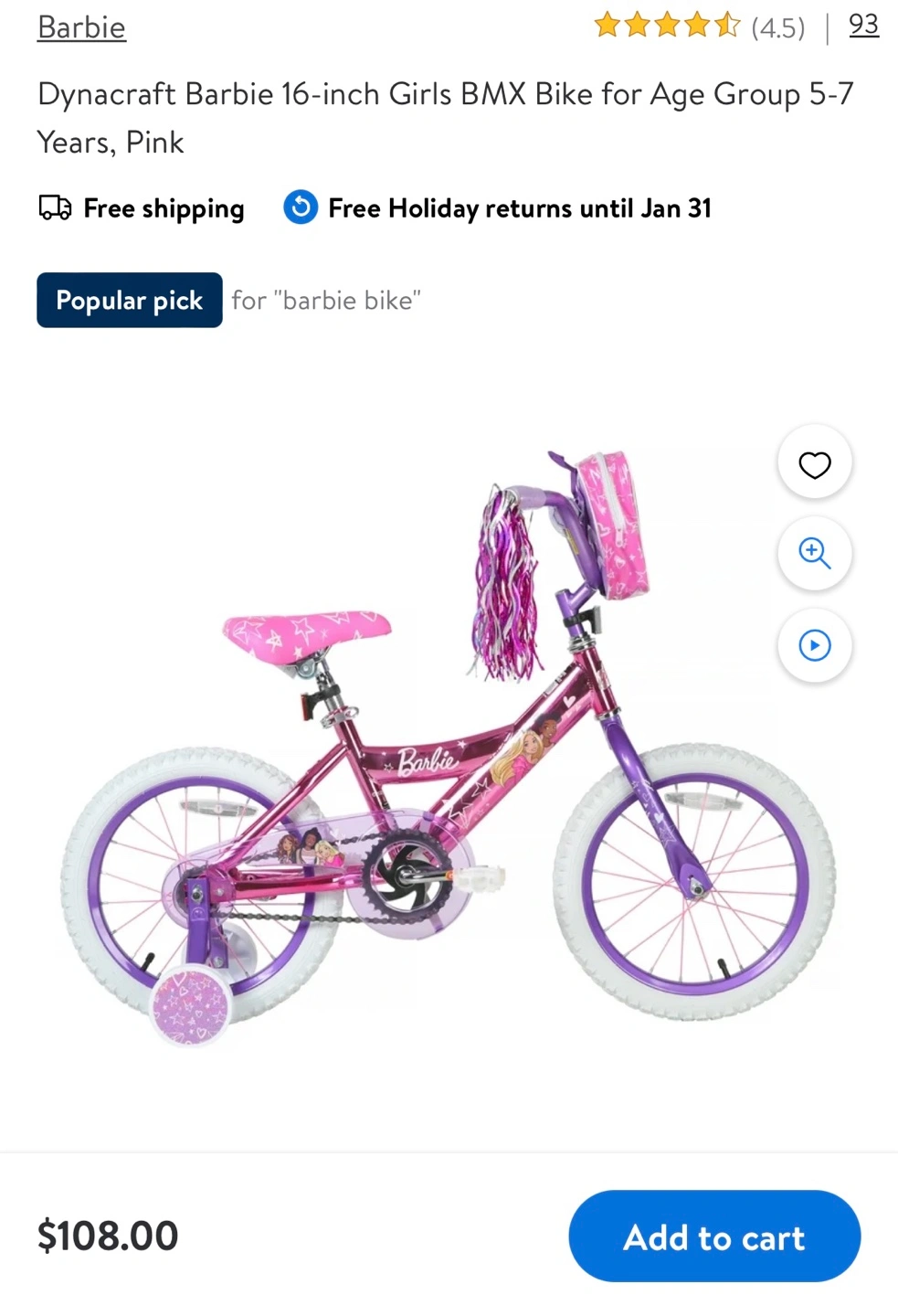This screenshot has height=1316, width=898.
Task: Click the $108.00 price
Action: pyautogui.click(x=108, y=1236)
